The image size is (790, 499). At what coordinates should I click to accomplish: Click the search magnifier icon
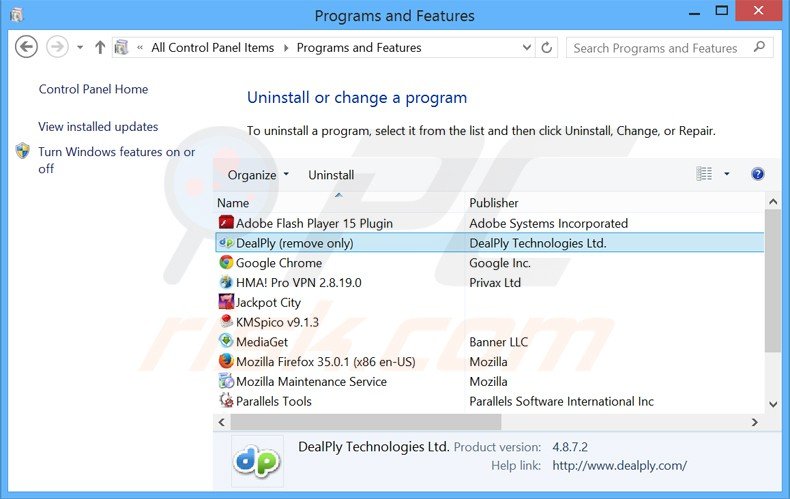[760, 47]
